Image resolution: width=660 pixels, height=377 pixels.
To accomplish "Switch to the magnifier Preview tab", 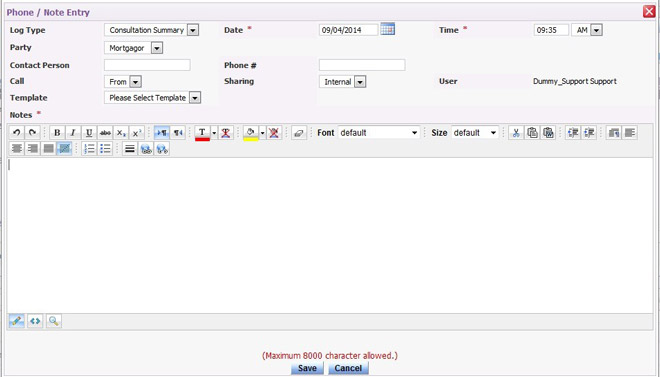I will click(x=53, y=321).
